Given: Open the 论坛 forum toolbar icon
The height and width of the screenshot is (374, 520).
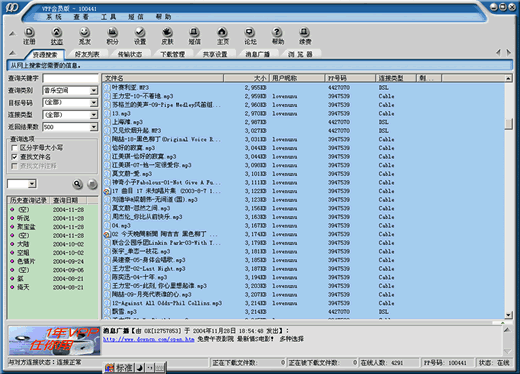Looking at the screenshot, I should 250,36.
